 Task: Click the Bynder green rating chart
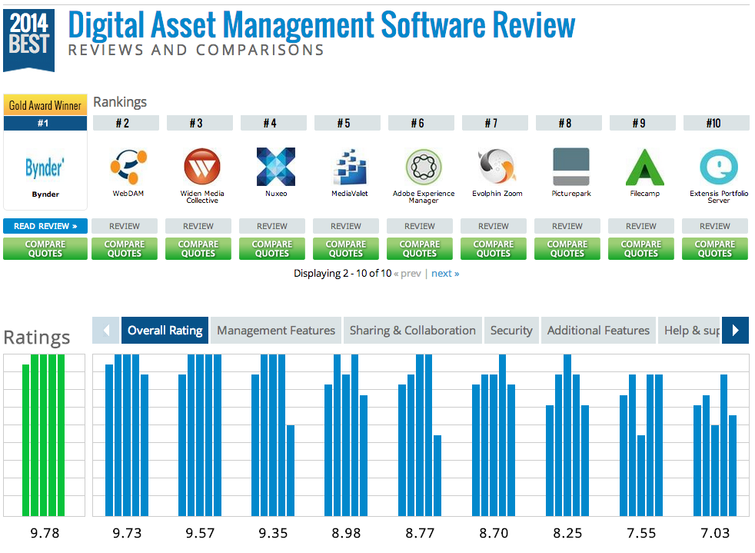[44, 435]
